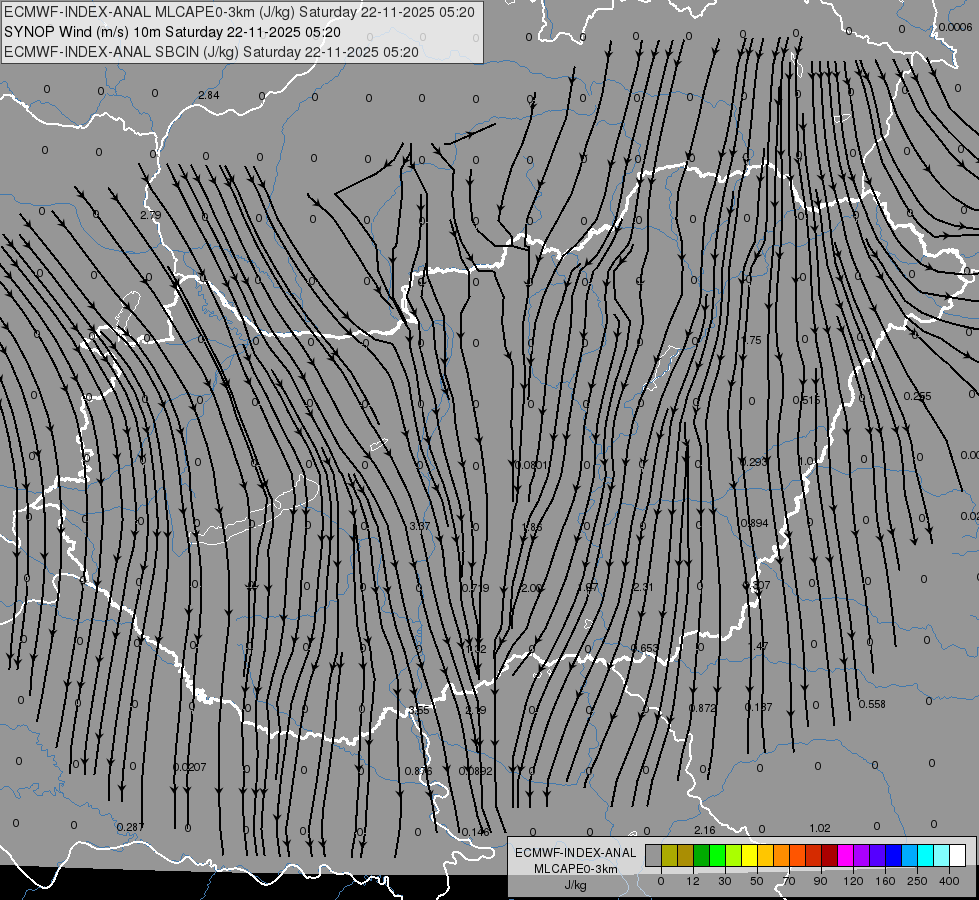Click the legend title ECMWF-INDEX-ANAL
This screenshot has height=900, width=979.
click(576, 853)
